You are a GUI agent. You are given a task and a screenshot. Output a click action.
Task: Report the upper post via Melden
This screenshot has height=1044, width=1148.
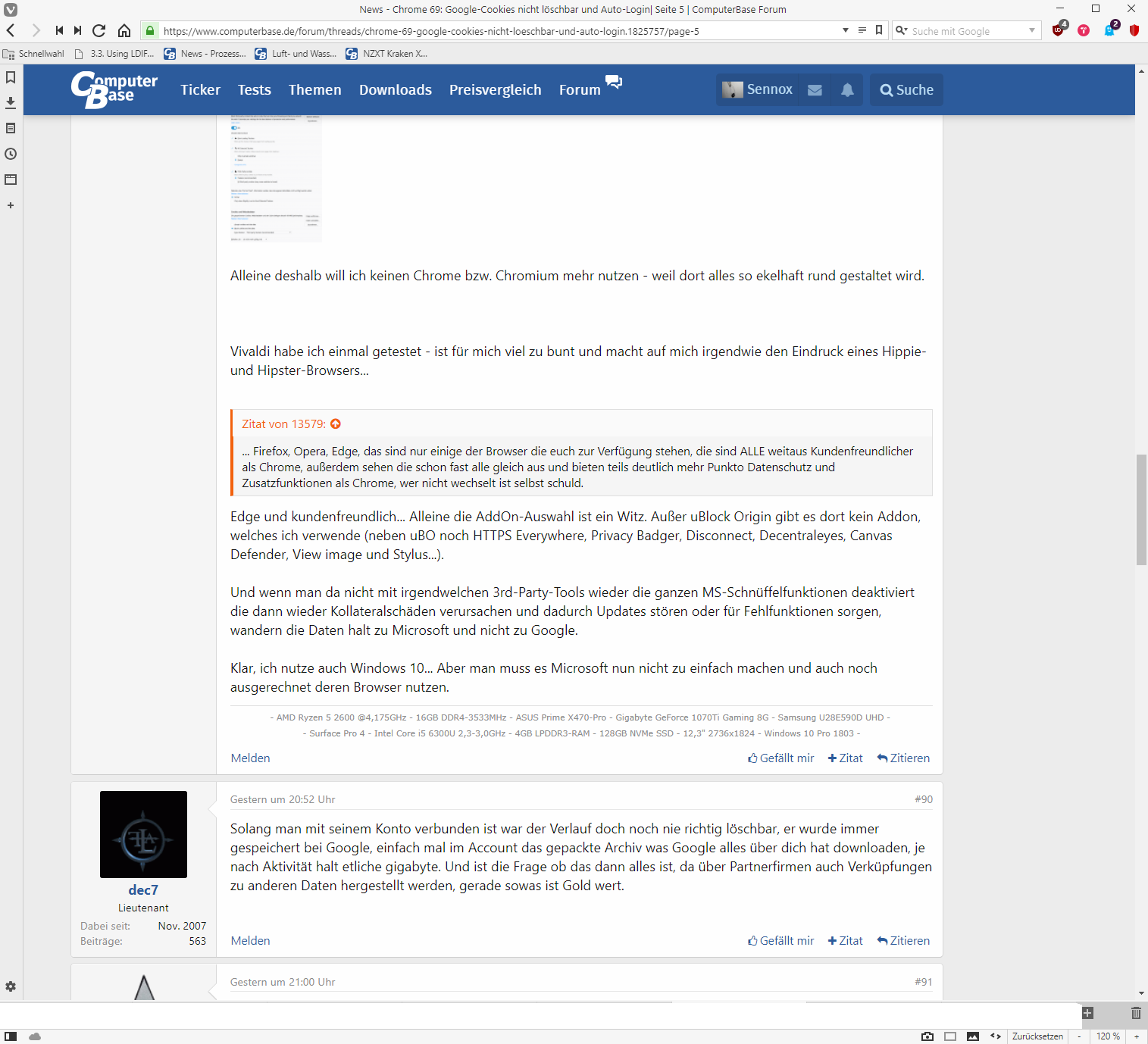[x=250, y=758]
